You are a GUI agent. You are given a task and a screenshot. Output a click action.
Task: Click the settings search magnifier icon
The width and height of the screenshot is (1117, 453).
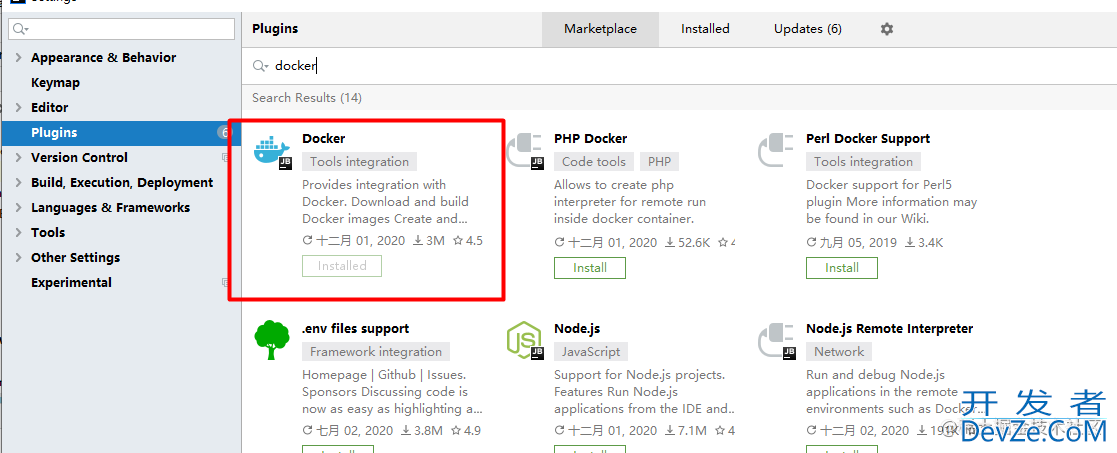point(21,29)
